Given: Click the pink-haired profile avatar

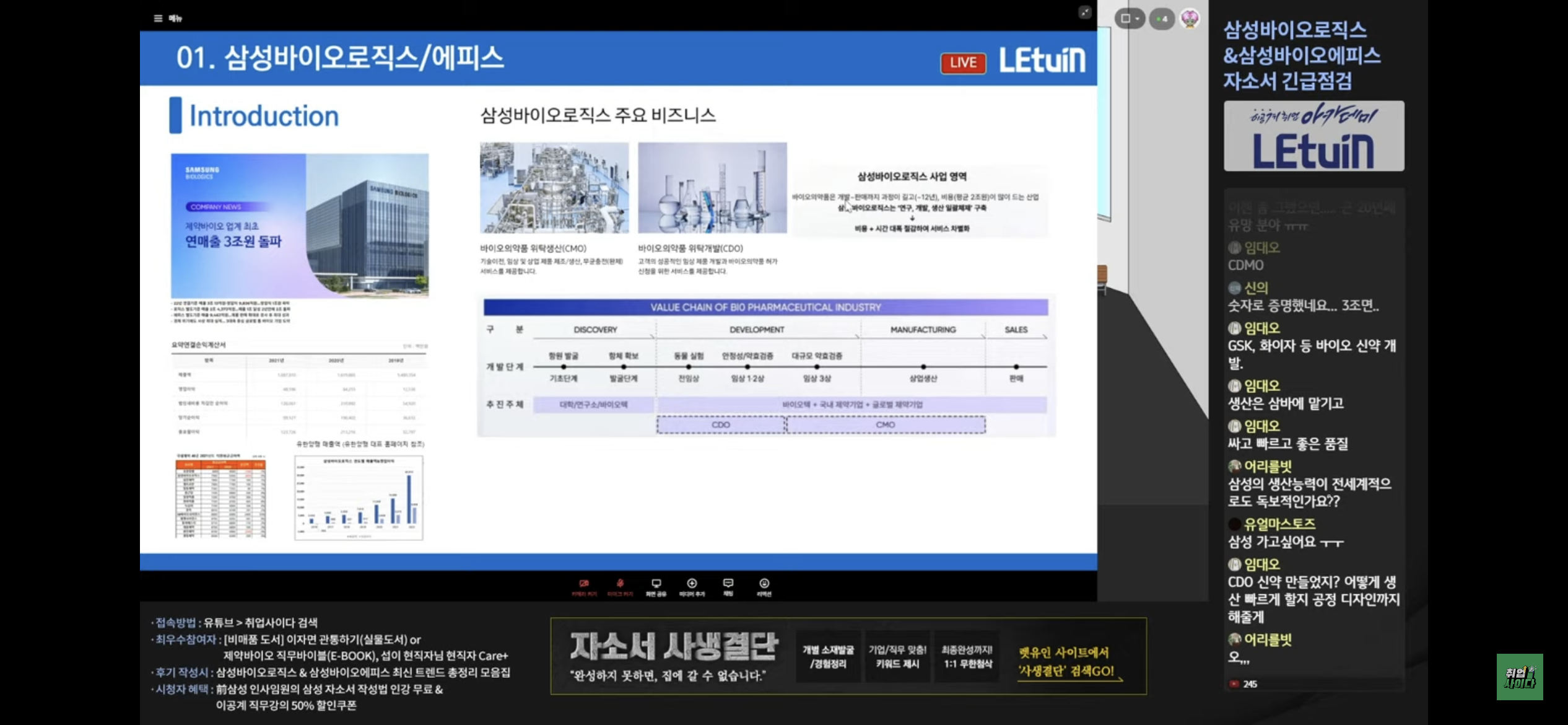Looking at the screenshot, I should click(1190, 19).
